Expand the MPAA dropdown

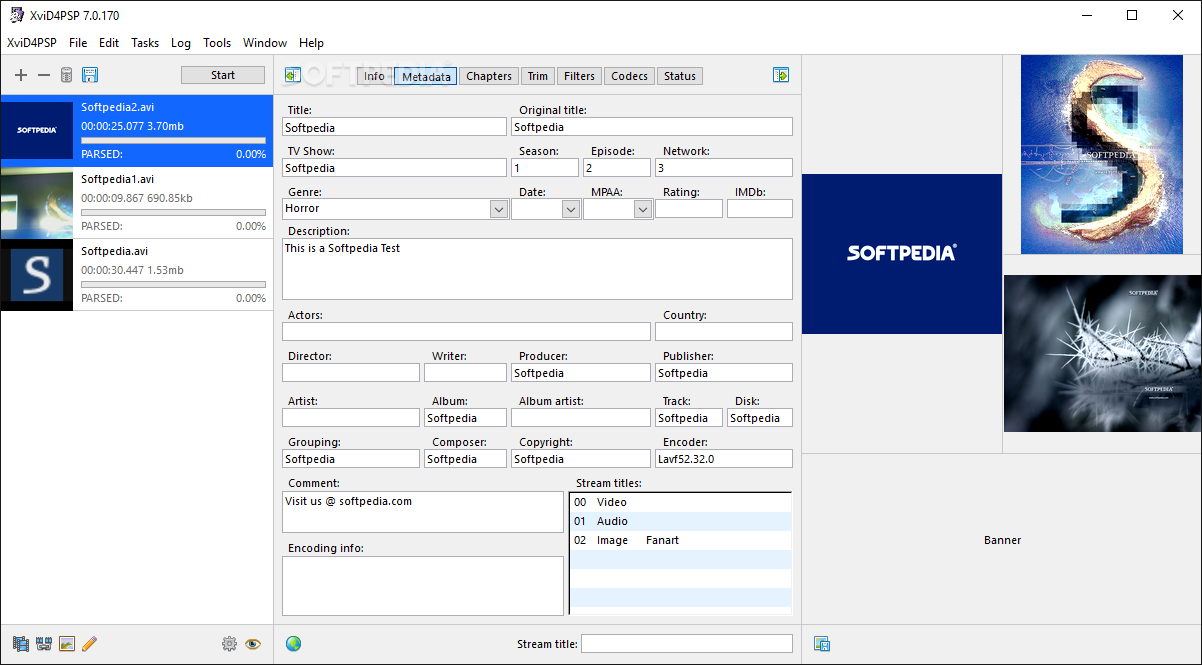[x=643, y=209]
